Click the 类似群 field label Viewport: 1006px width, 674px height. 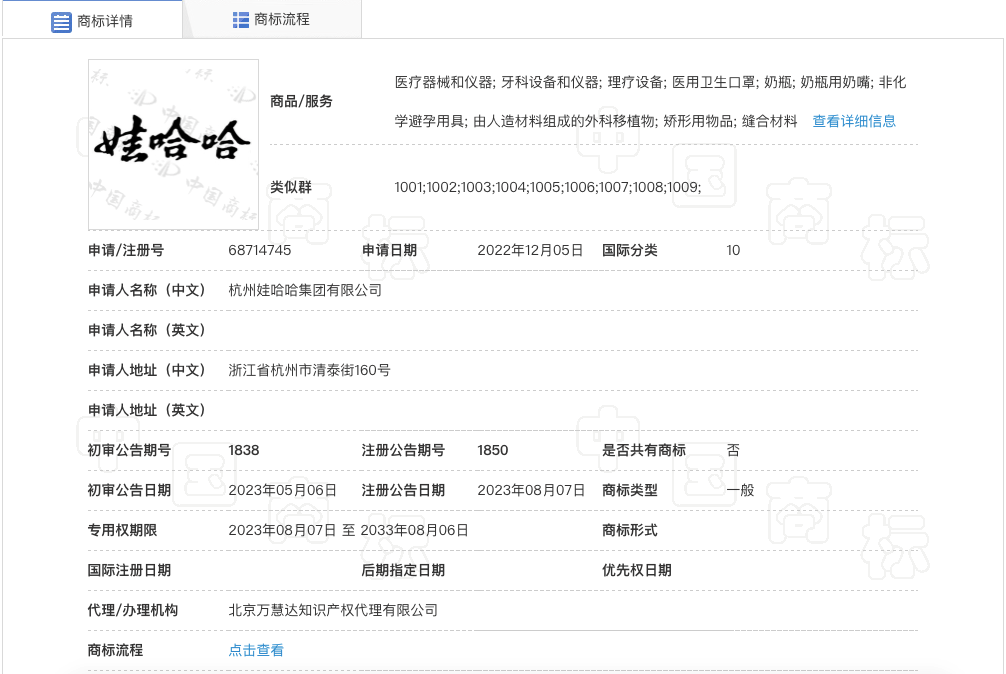291,187
